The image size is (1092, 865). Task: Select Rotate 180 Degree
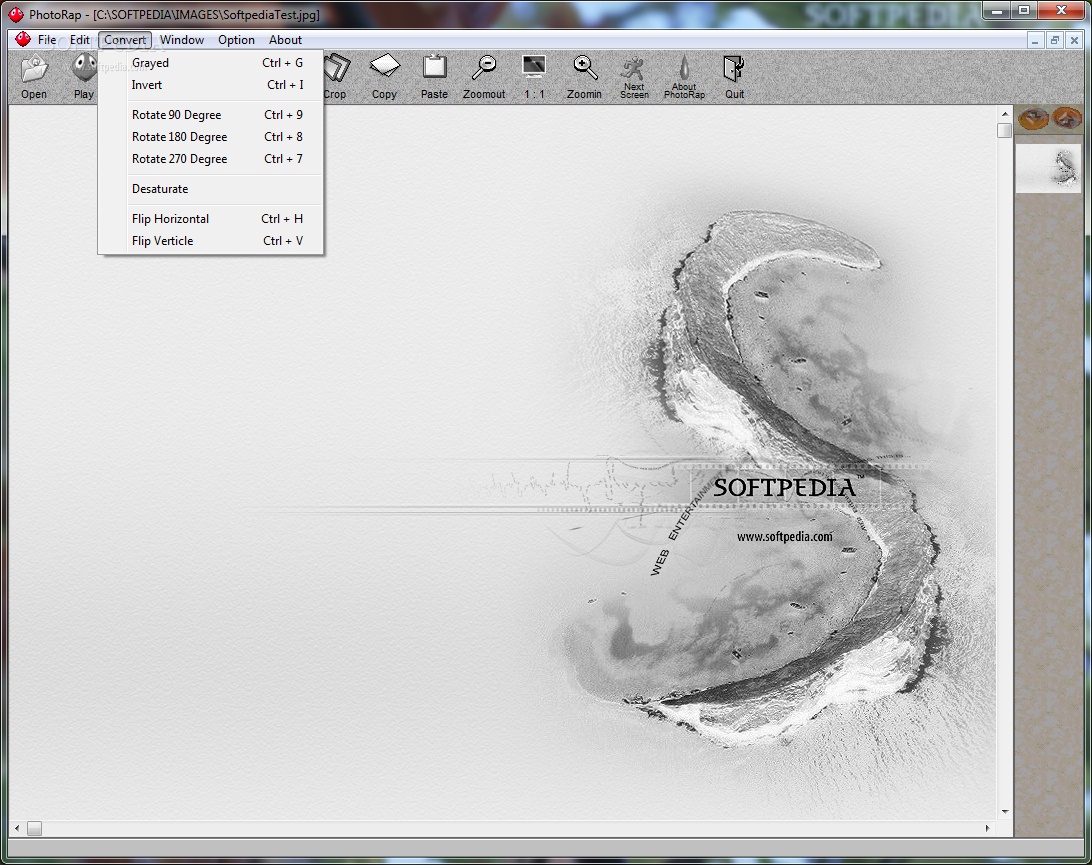point(210,137)
